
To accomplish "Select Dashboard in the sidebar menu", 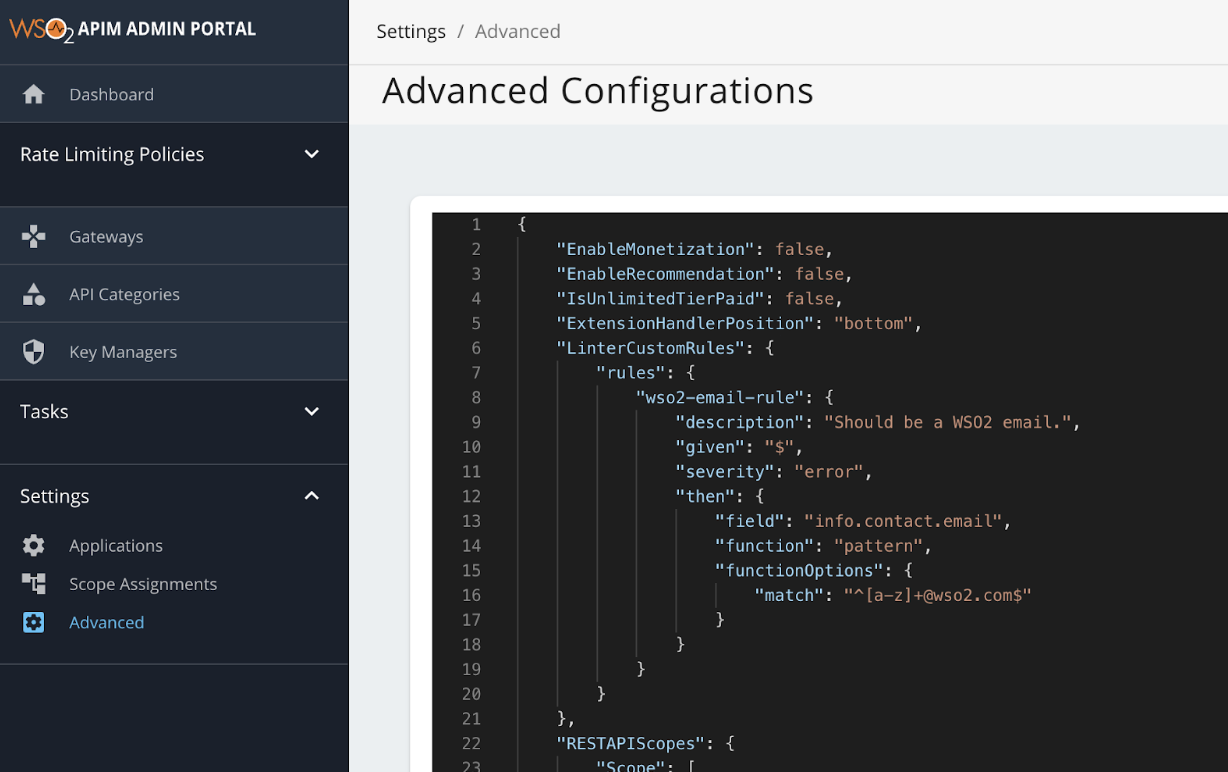I will pyautogui.click(x=111, y=93).
